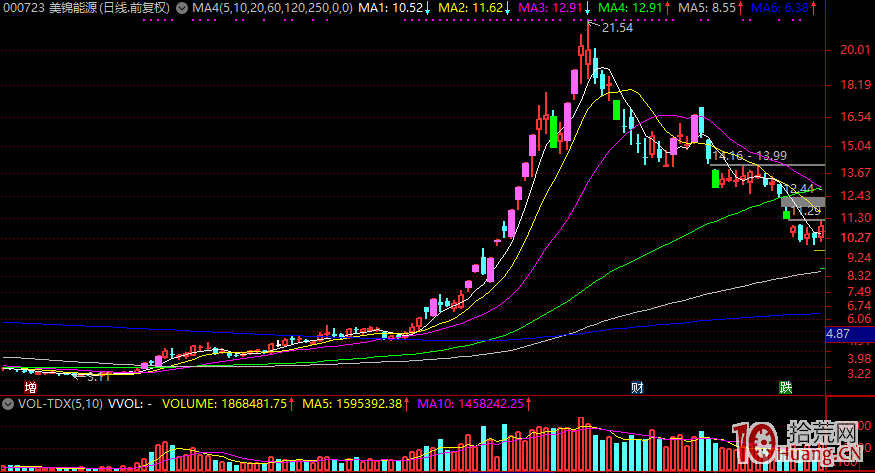Click the 11.29 gap label
Screen dimensions: 875x473
[806, 211]
